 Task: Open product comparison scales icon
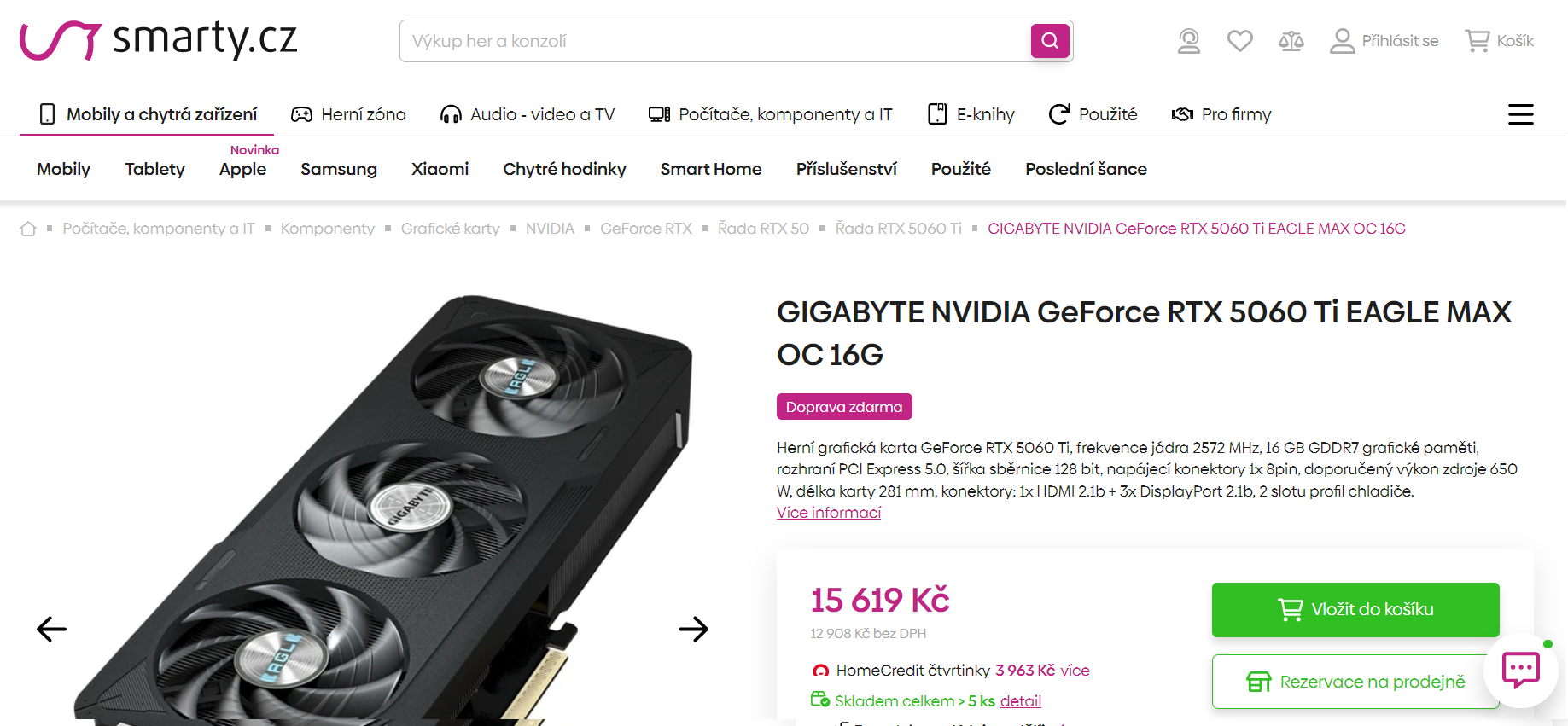point(1291,41)
